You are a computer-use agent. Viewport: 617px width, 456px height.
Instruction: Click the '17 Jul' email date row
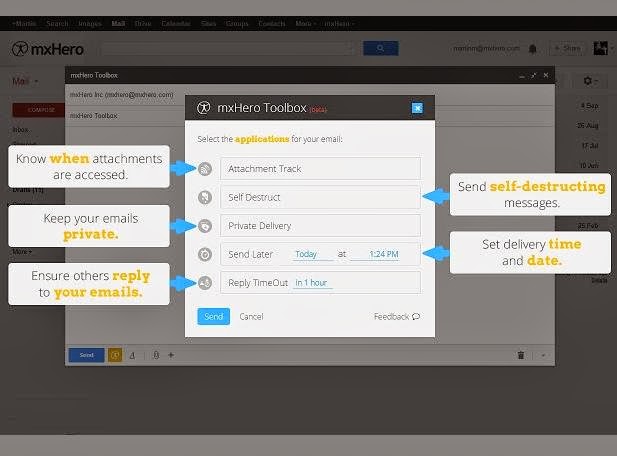pos(590,146)
